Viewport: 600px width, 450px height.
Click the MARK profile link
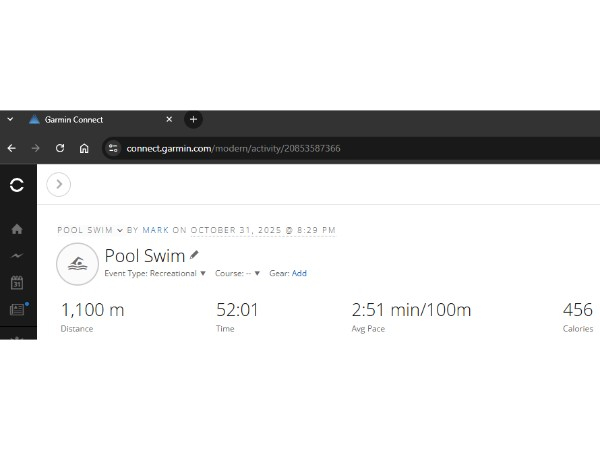click(156, 230)
